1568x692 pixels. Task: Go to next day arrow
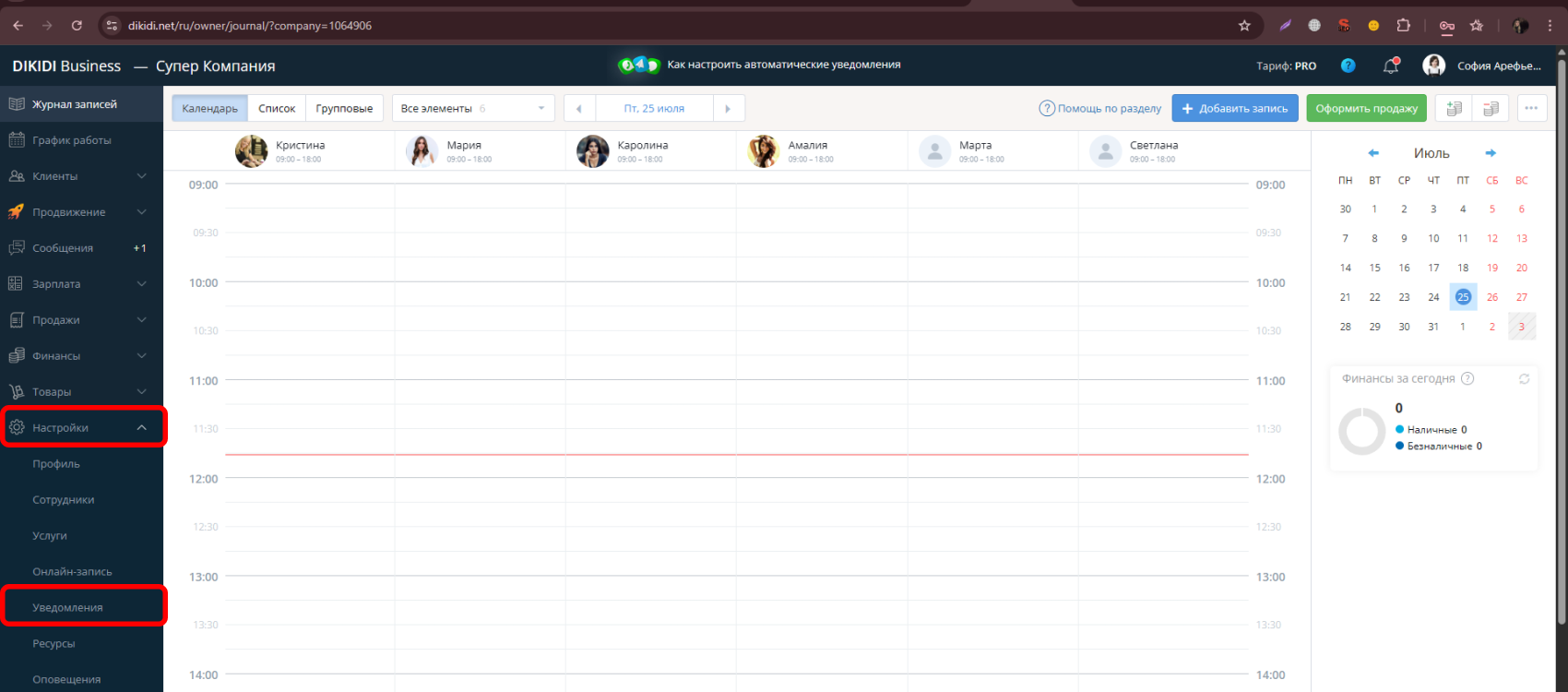[728, 108]
